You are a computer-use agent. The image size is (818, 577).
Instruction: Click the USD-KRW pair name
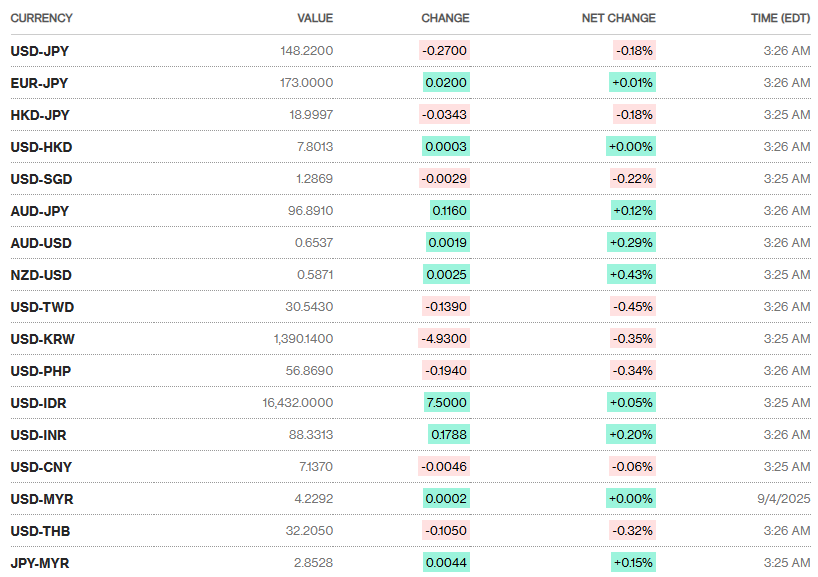click(42, 339)
